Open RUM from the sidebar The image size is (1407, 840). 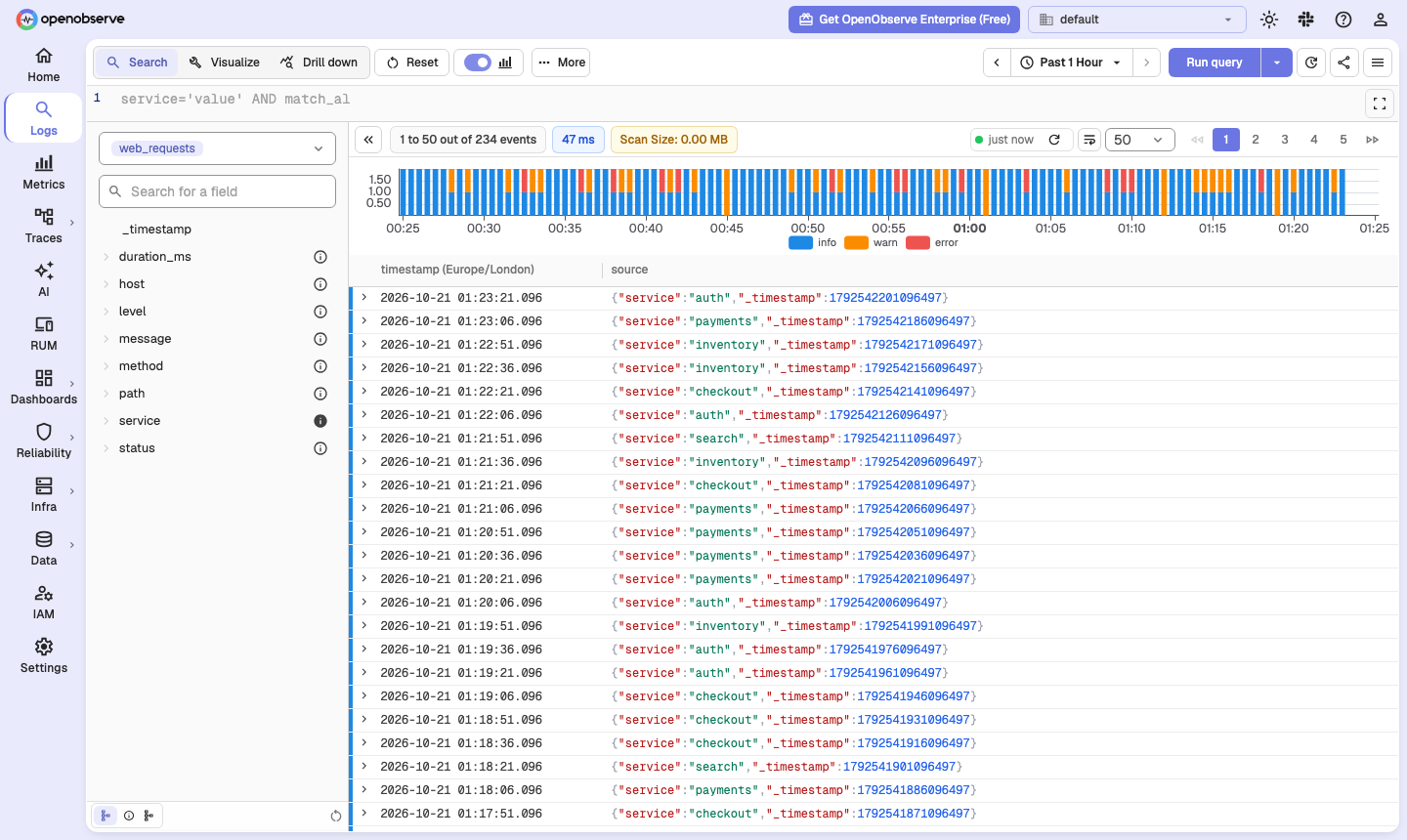[44, 334]
